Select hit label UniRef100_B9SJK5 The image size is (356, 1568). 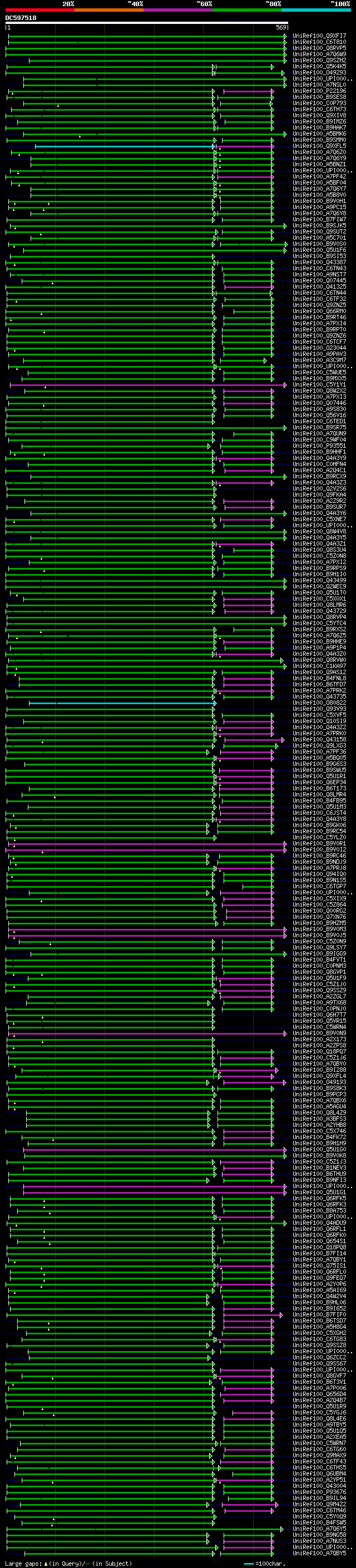(319, 225)
